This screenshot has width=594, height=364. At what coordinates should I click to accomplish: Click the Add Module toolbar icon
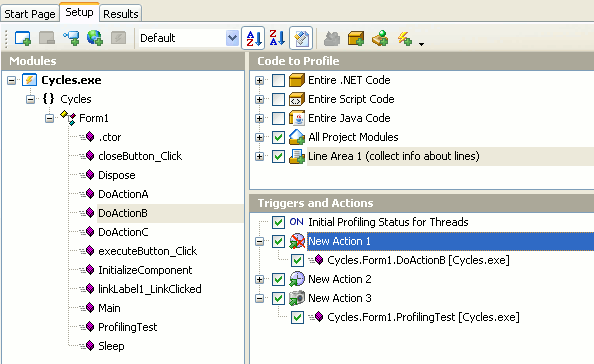pos(22,38)
